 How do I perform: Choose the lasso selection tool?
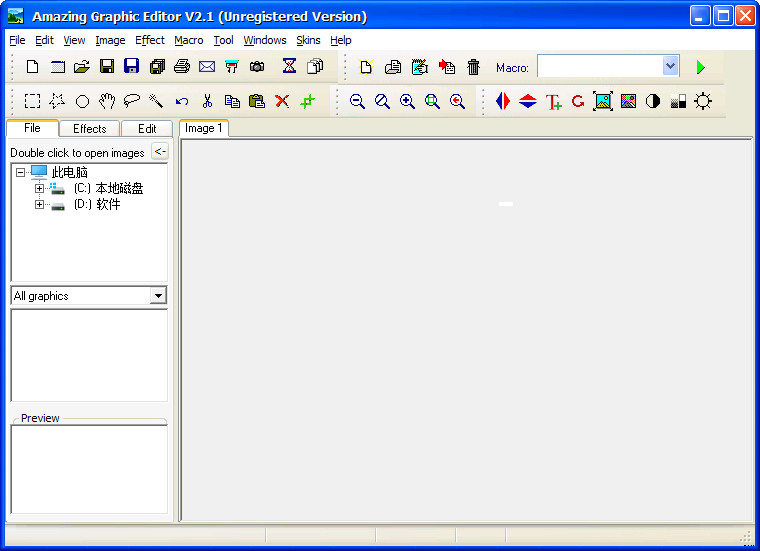click(x=132, y=101)
